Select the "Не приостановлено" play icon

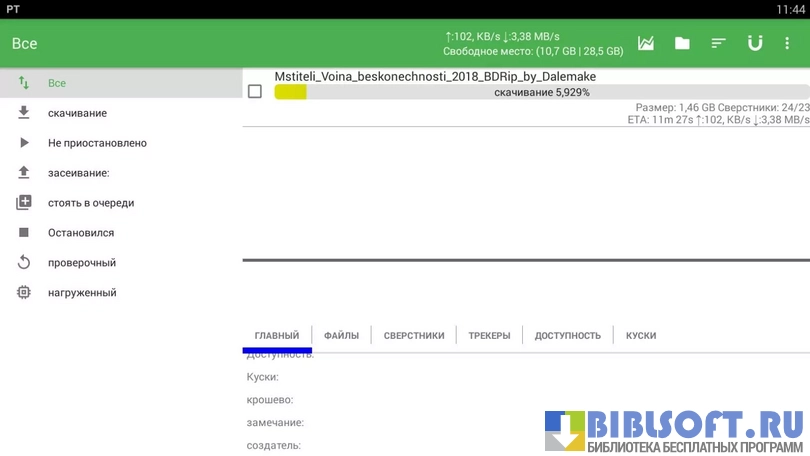pyautogui.click(x=24, y=143)
